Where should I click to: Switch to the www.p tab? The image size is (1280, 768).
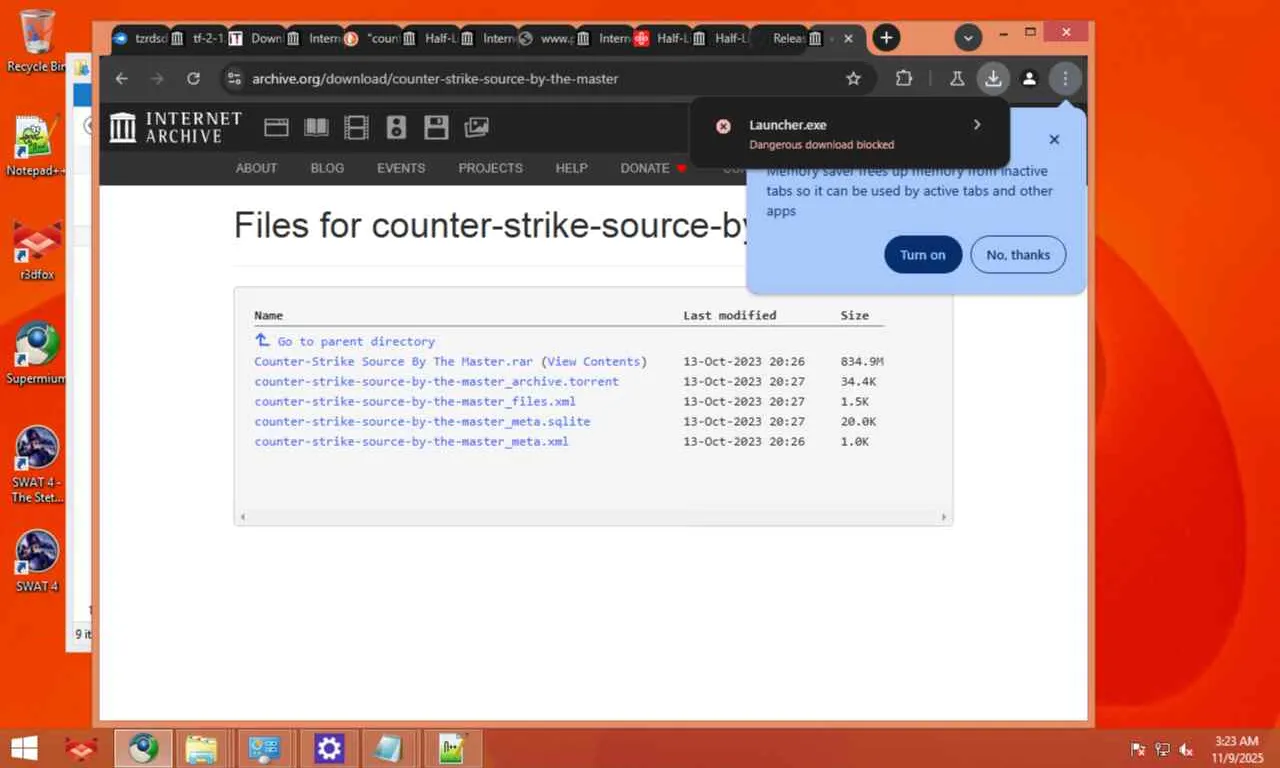546,38
